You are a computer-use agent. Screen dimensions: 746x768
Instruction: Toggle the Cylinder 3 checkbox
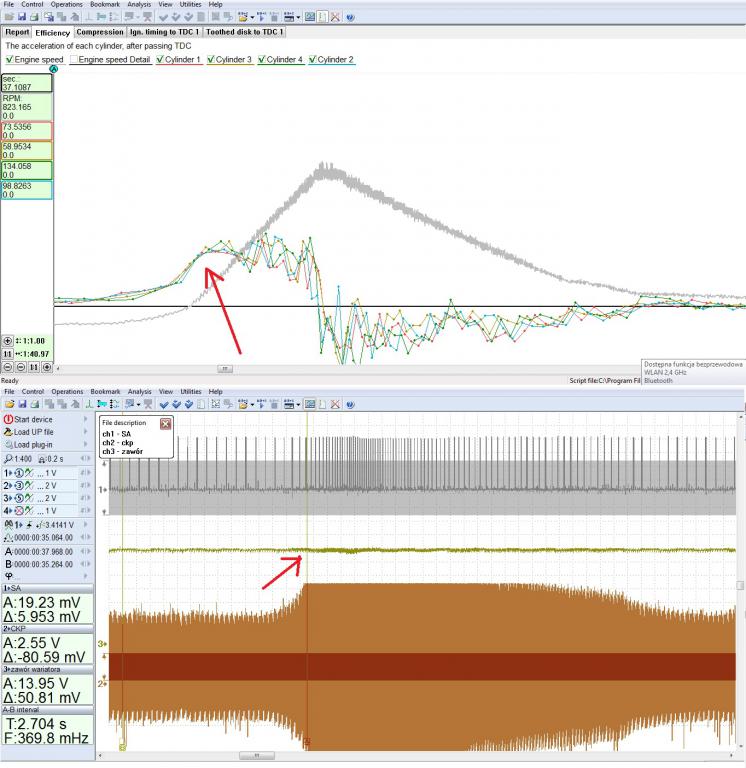(x=211, y=59)
